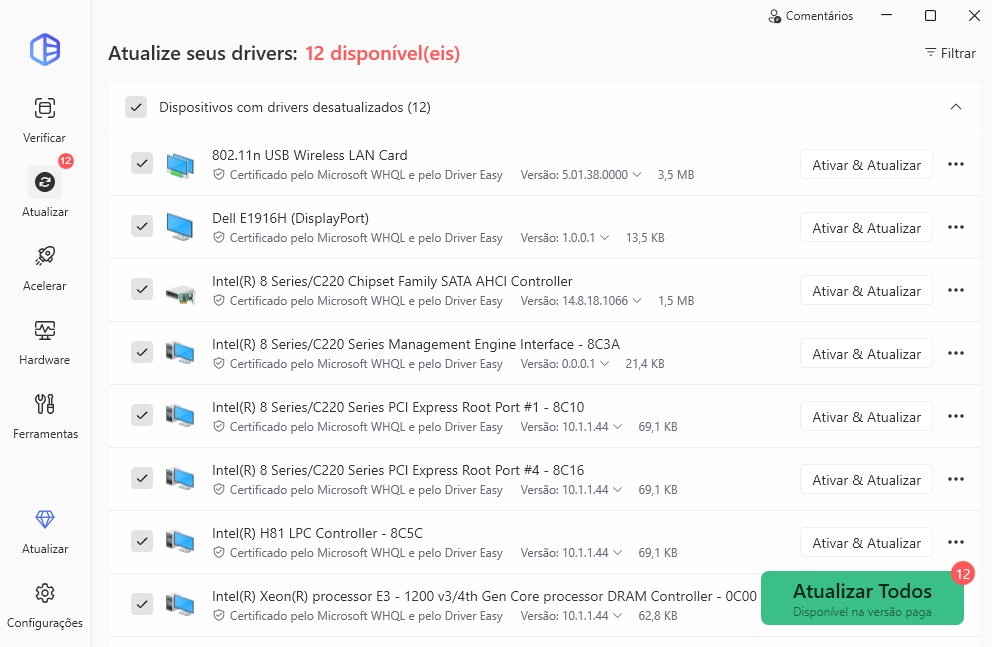Select the Verificar scan icon in sidebar
The image size is (992, 647).
pyautogui.click(x=44, y=108)
